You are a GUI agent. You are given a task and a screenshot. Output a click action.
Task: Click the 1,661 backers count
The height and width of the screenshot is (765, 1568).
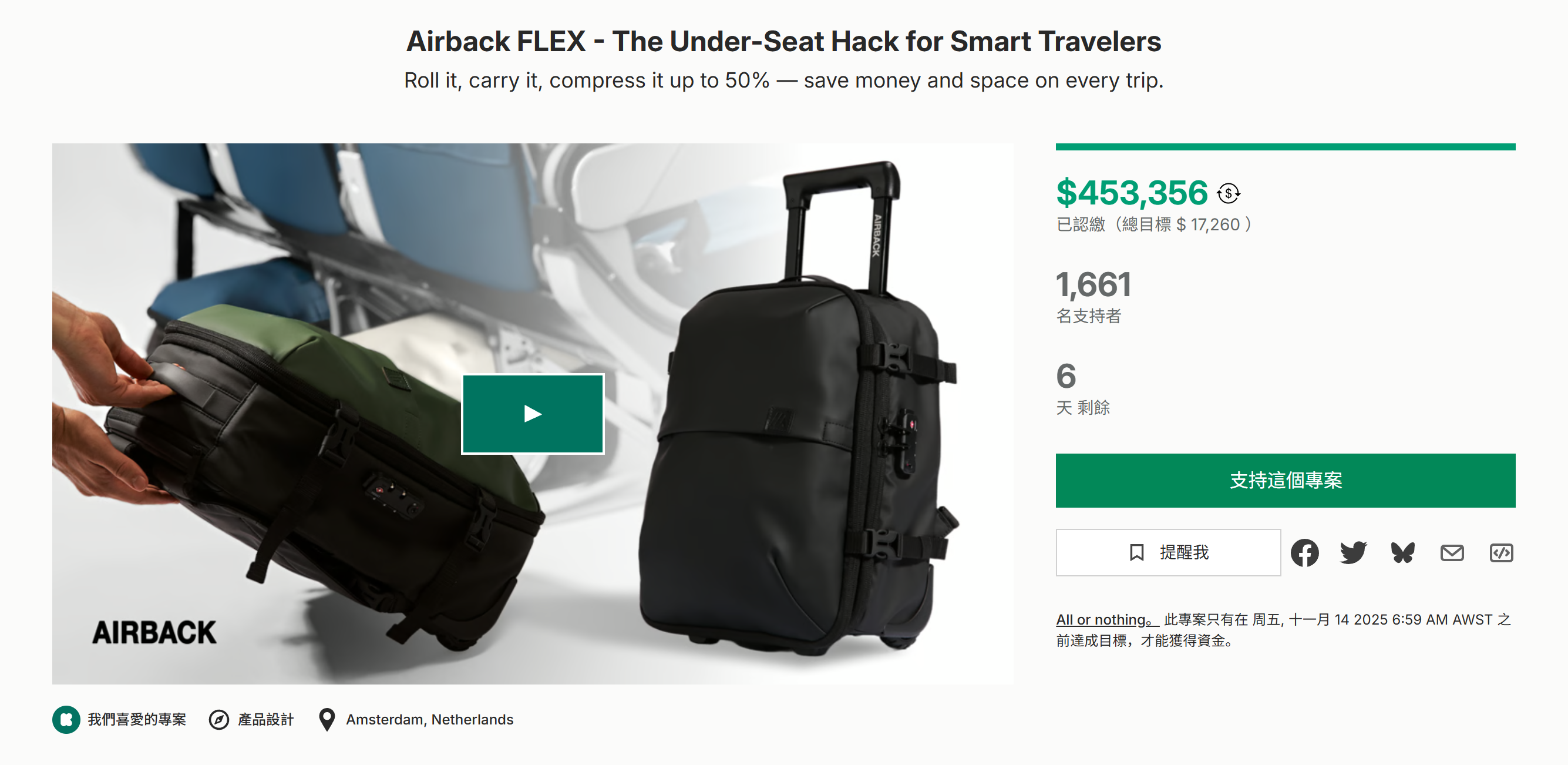pyautogui.click(x=1093, y=285)
